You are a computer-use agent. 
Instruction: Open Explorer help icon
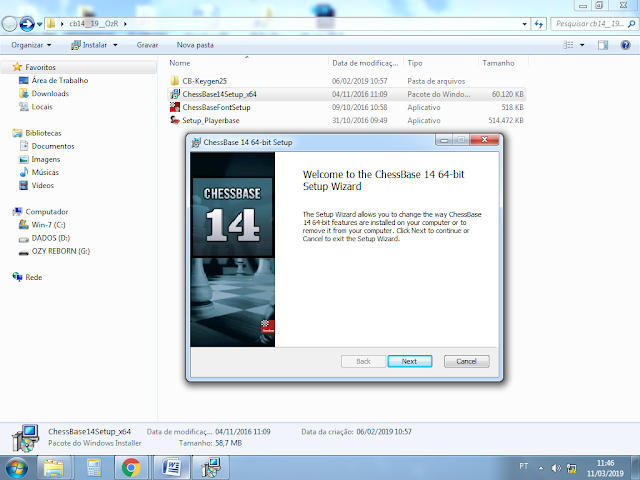click(625, 45)
